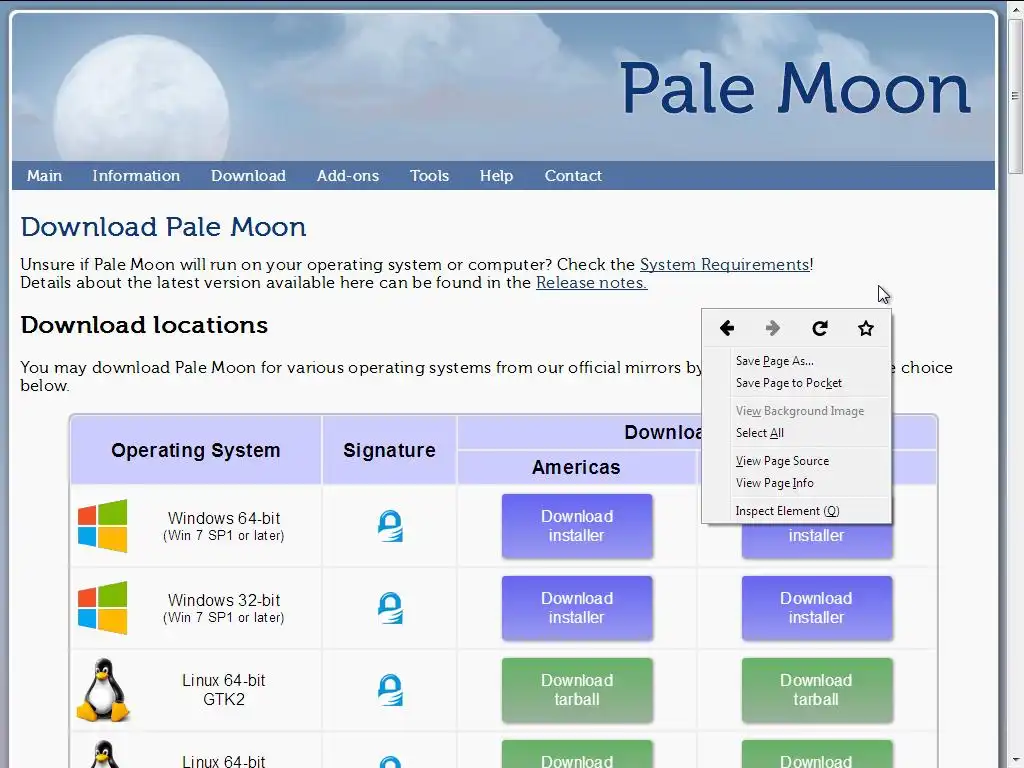Viewport: 1024px width, 768px height.
Task: Choose Inspect Element (Q)
Action: pyautogui.click(x=787, y=511)
